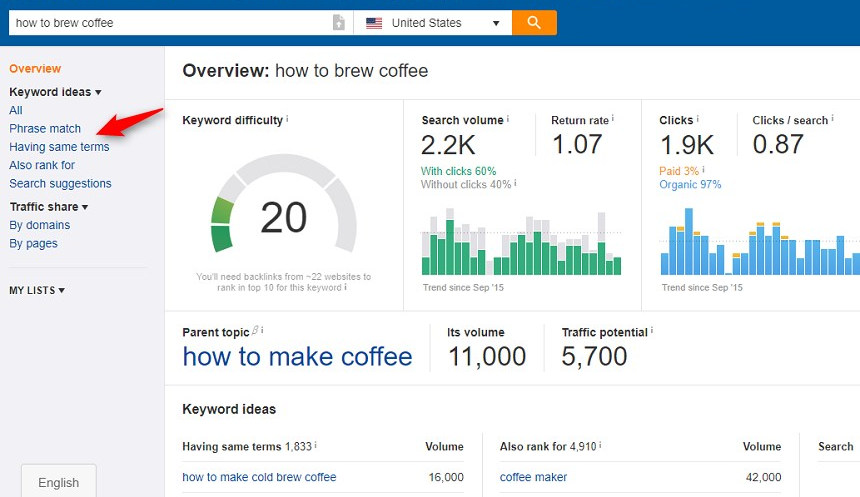Open the United States country dropdown
The image size is (860, 497).
tap(433, 23)
